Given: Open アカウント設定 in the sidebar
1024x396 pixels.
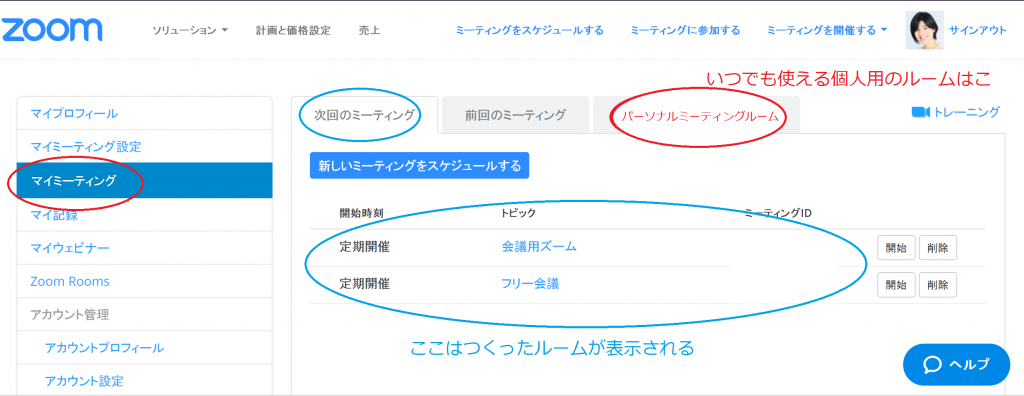Looking at the screenshot, I should 144,380.
